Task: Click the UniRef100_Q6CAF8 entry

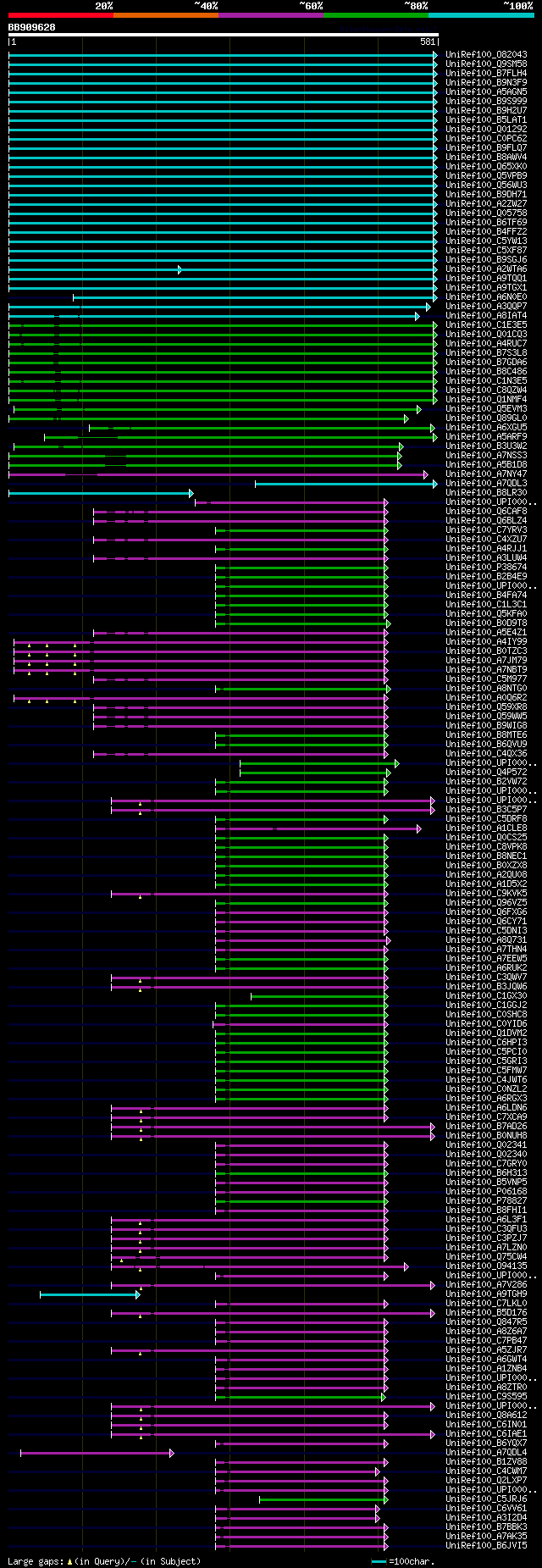Action: (x=486, y=511)
